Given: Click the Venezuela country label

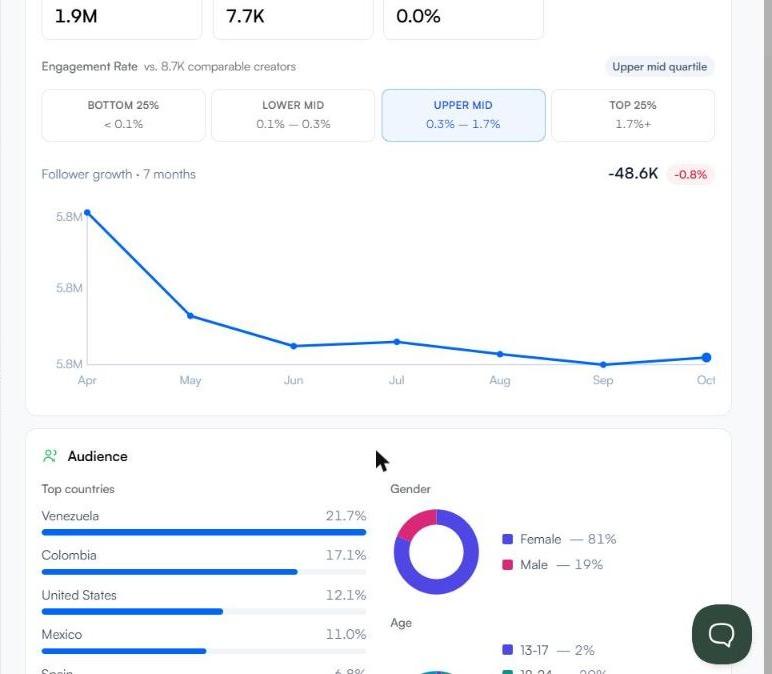Looking at the screenshot, I should tap(70, 516).
